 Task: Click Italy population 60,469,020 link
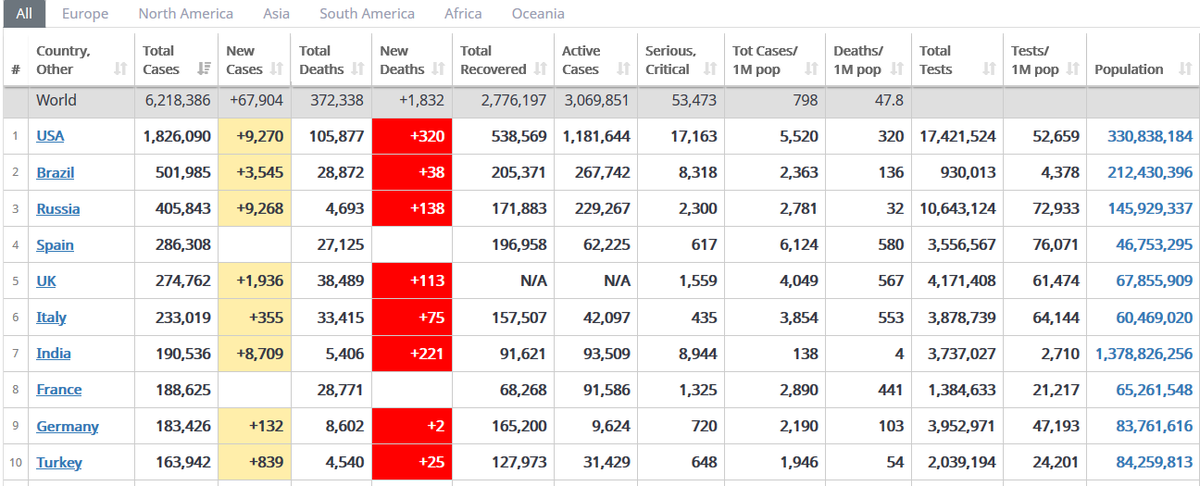(1154, 317)
